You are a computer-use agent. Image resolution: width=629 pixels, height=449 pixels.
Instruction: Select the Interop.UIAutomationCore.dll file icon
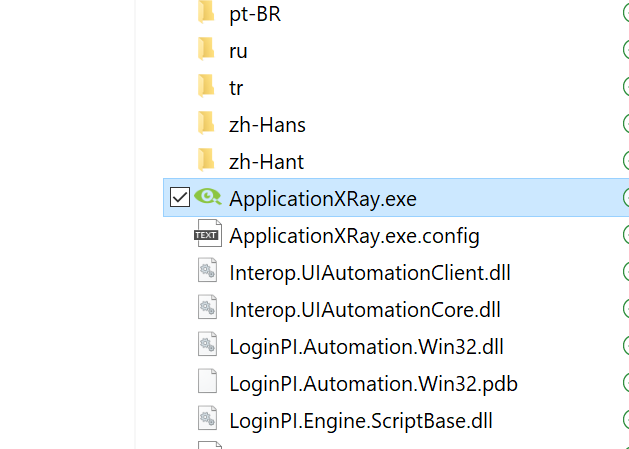(207, 307)
